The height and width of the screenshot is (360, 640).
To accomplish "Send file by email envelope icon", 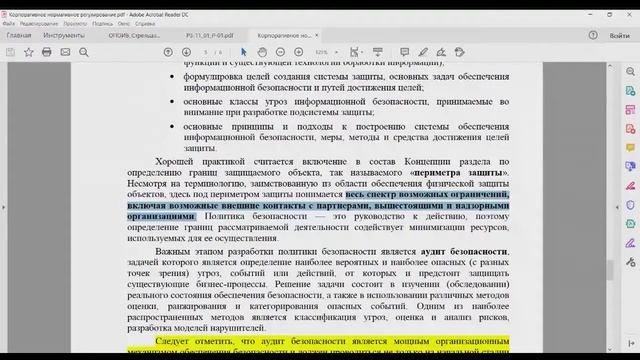I will 65,52.
